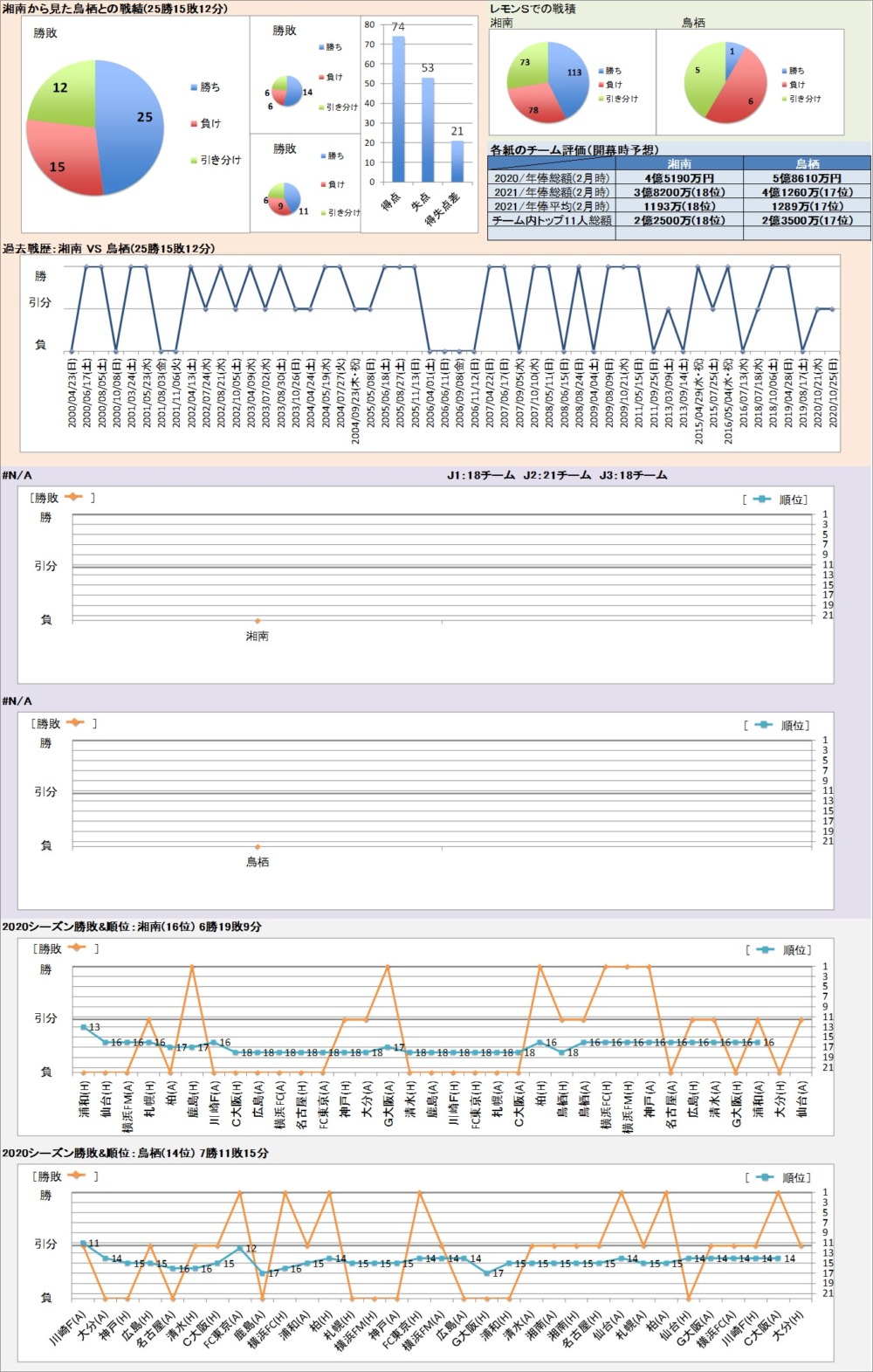Screen dimensions: 873x1372
Task: Click the 失点 bar labeled 53
Action: click(x=428, y=129)
